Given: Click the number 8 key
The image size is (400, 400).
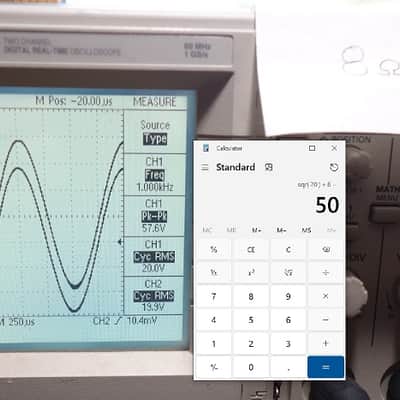Looking at the screenshot, I should pos(251,296).
